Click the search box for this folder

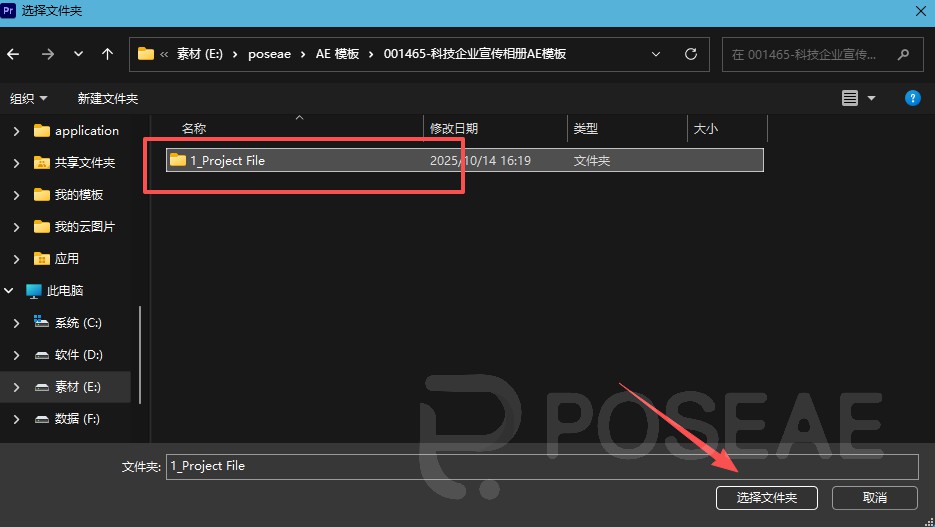[x=822, y=54]
